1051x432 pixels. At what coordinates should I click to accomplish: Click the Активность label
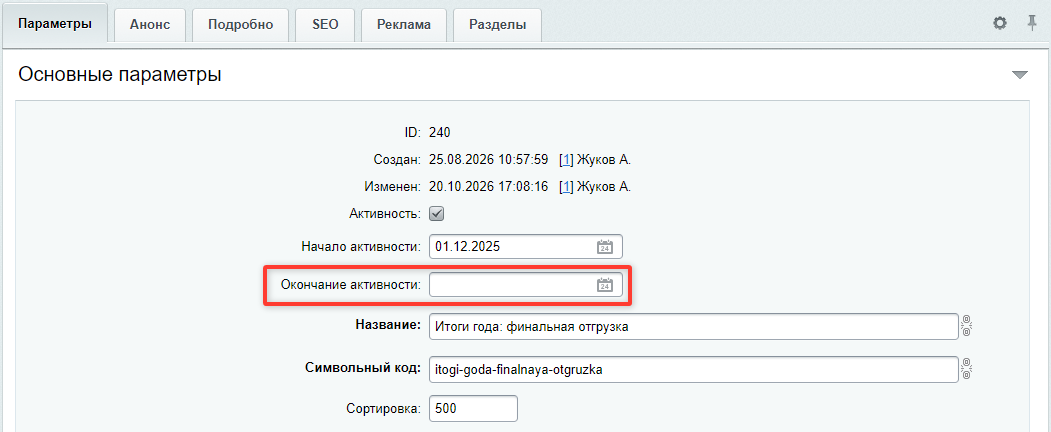click(385, 214)
